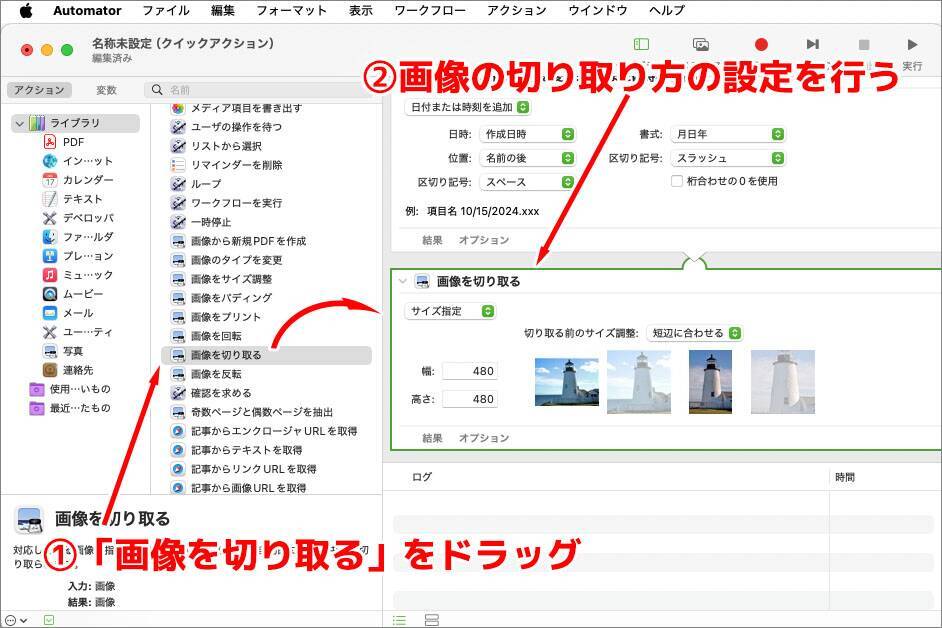Select the カレンダー category icon
The image size is (942, 628).
pyautogui.click(x=50, y=180)
